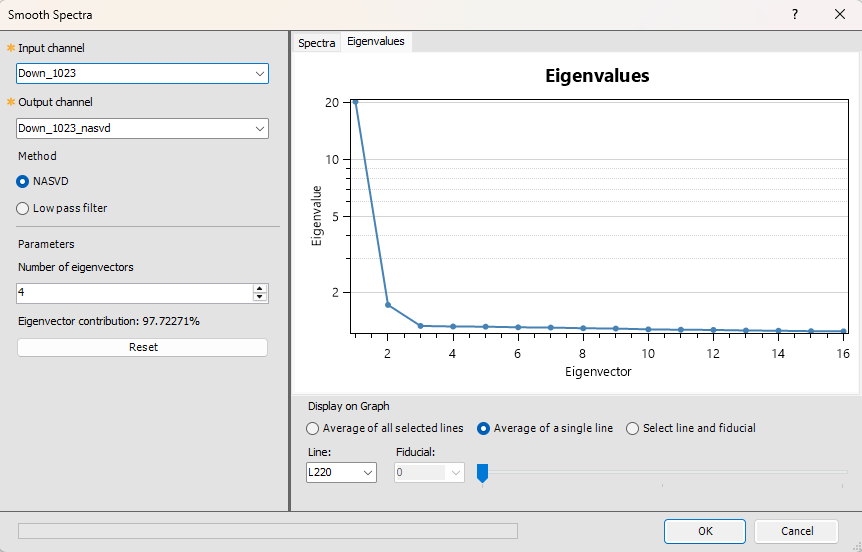Increase number of eigenvectors with up arrow
The height and width of the screenshot is (552, 862).
pos(260,288)
